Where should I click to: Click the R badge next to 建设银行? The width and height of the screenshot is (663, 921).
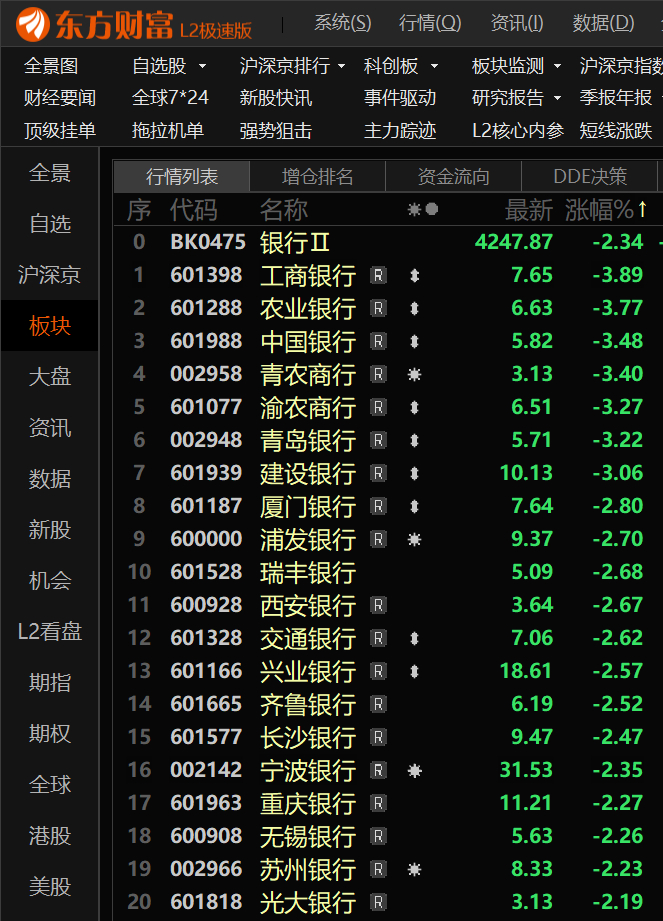pyautogui.click(x=378, y=473)
